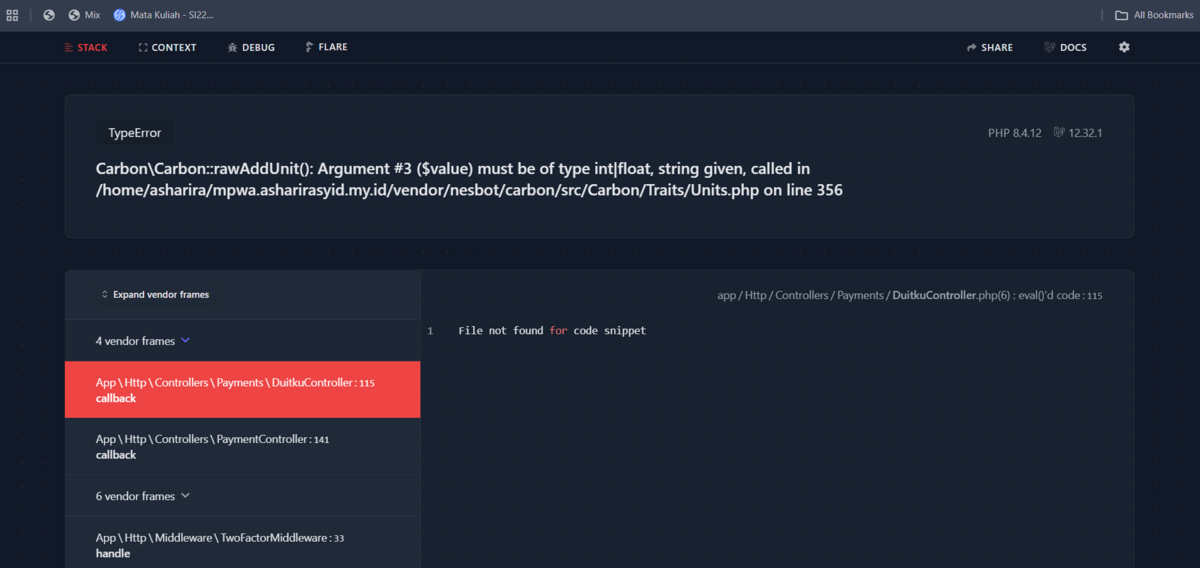Expand the 4 vendor frames group
The height and width of the screenshot is (568, 1200).
tap(142, 341)
